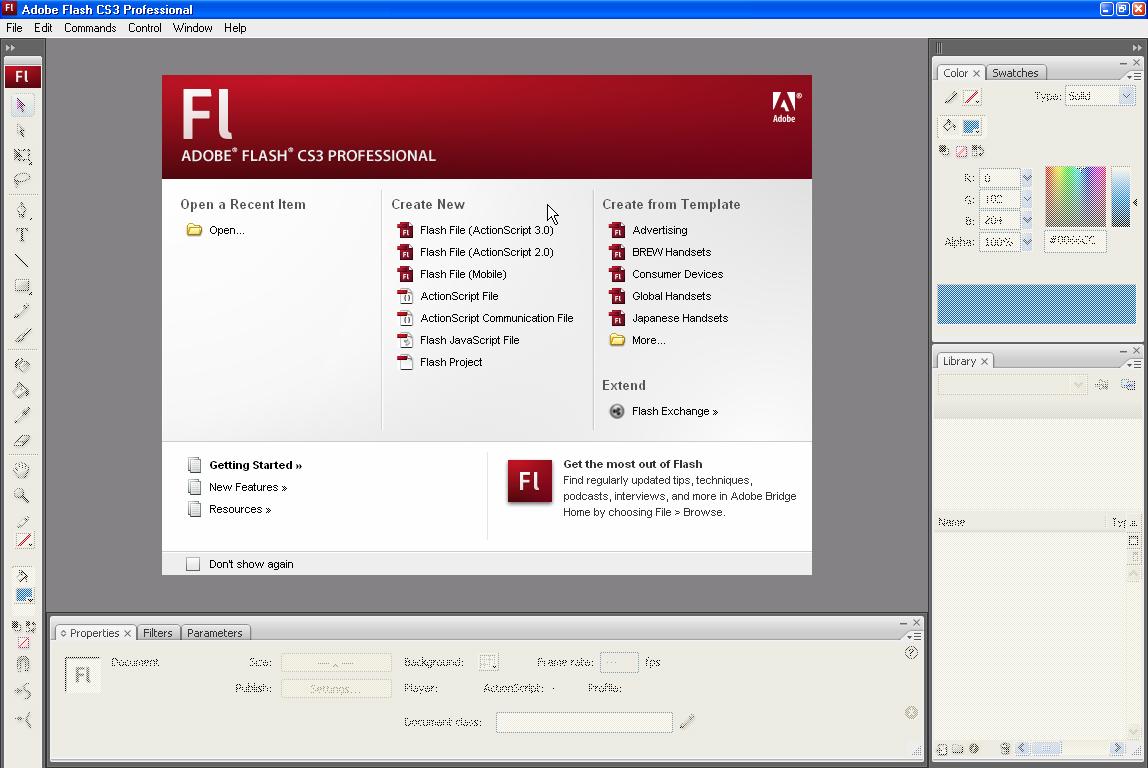The width and height of the screenshot is (1148, 768).
Task: Open the Commands menu
Action: (x=89, y=28)
